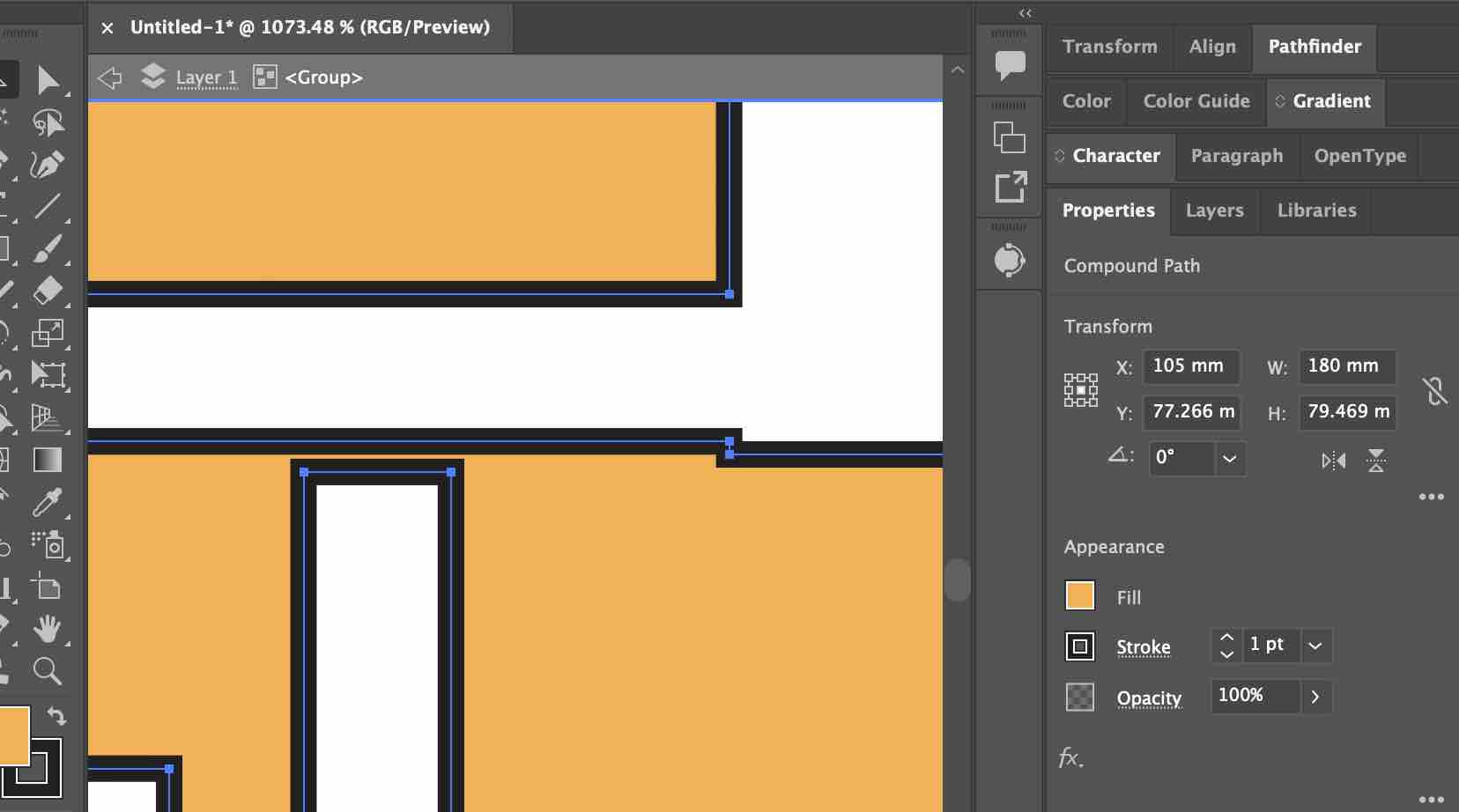Activate the Hand tool
This screenshot has width=1459, height=812.
48,629
